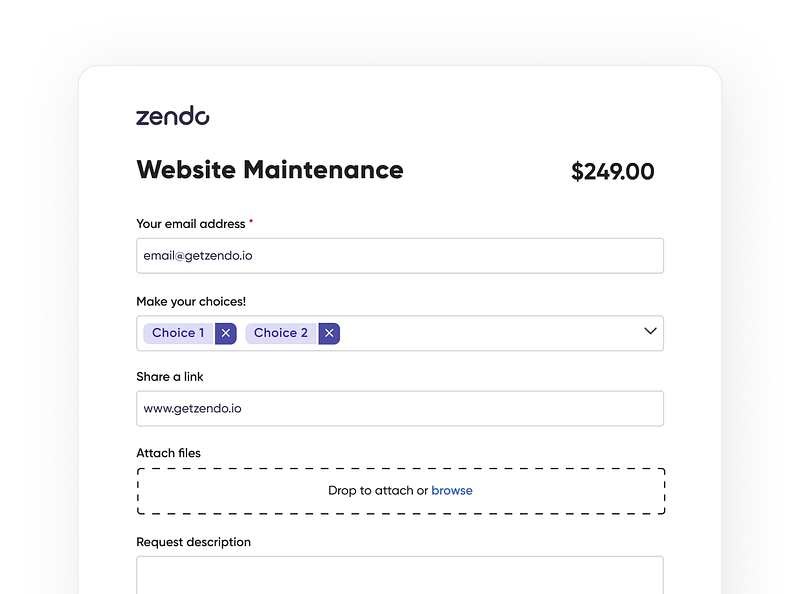Click the Your email address label
The height and width of the screenshot is (594, 800).
point(191,224)
